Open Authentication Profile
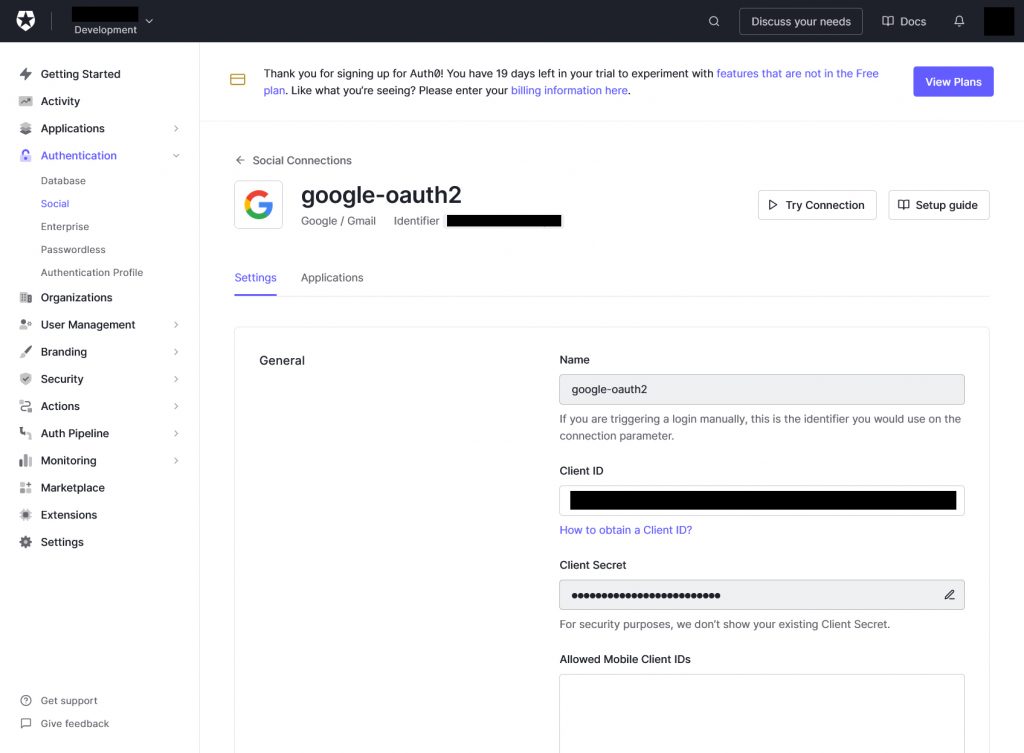1024x753 pixels. tap(92, 272)
